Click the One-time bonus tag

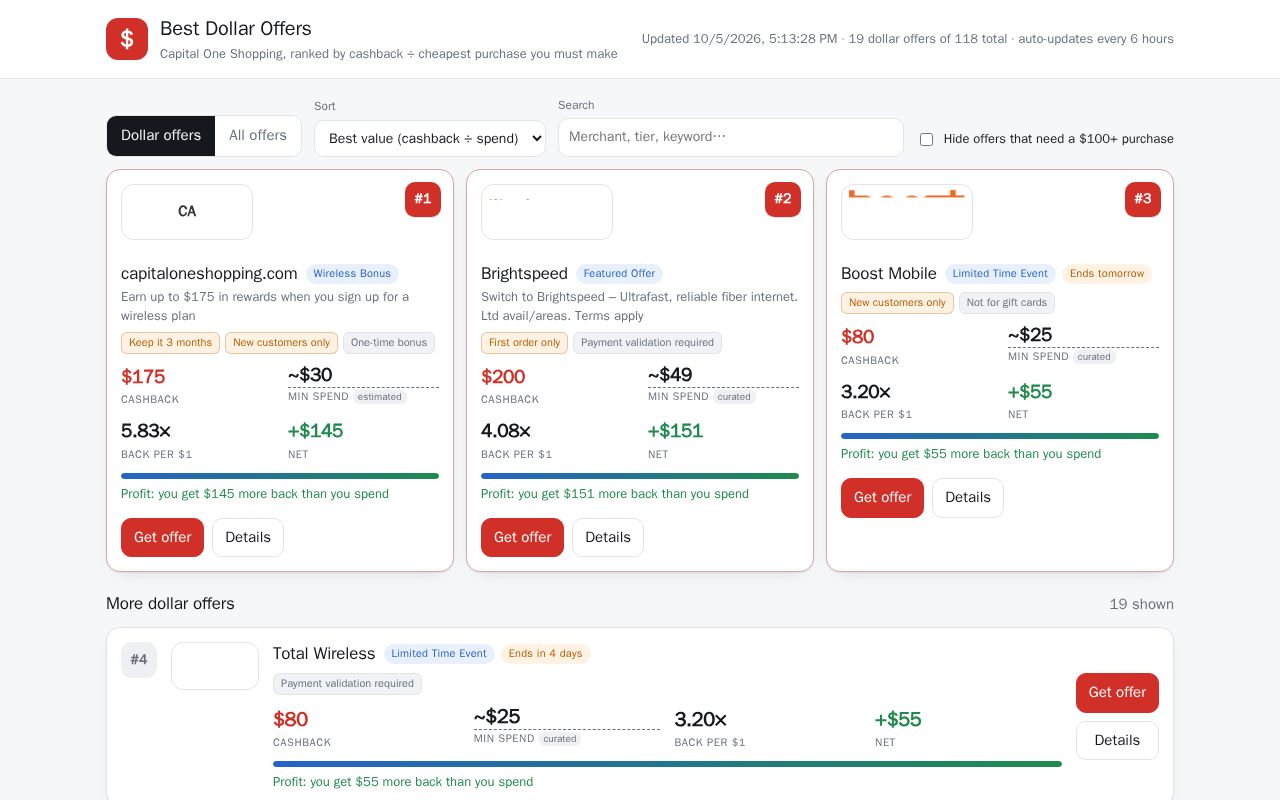(389, 343)
